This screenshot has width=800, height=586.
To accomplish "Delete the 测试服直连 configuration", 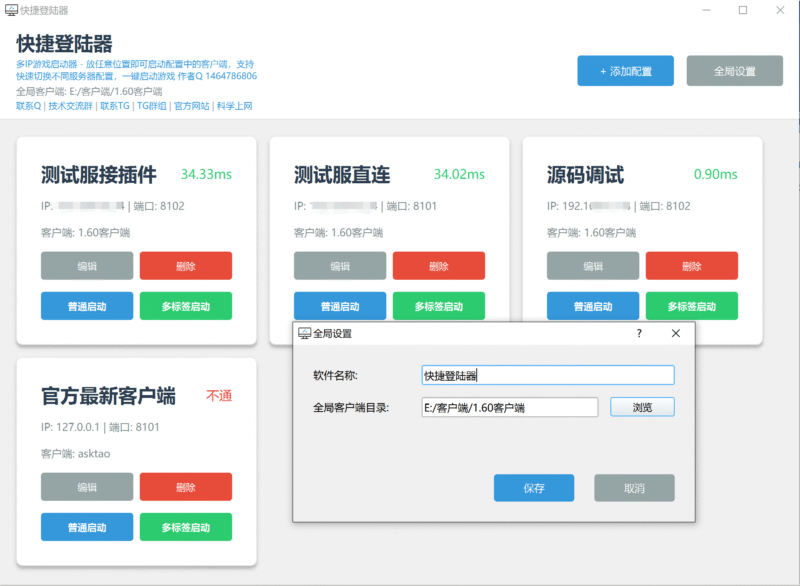I will 439,266.
